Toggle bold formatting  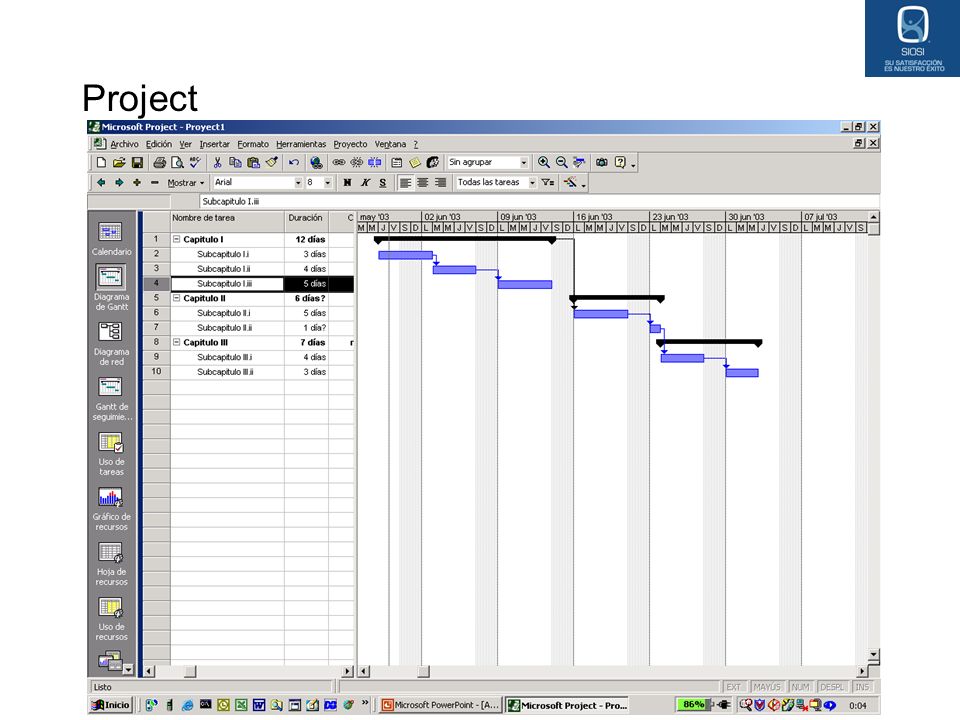347,182
